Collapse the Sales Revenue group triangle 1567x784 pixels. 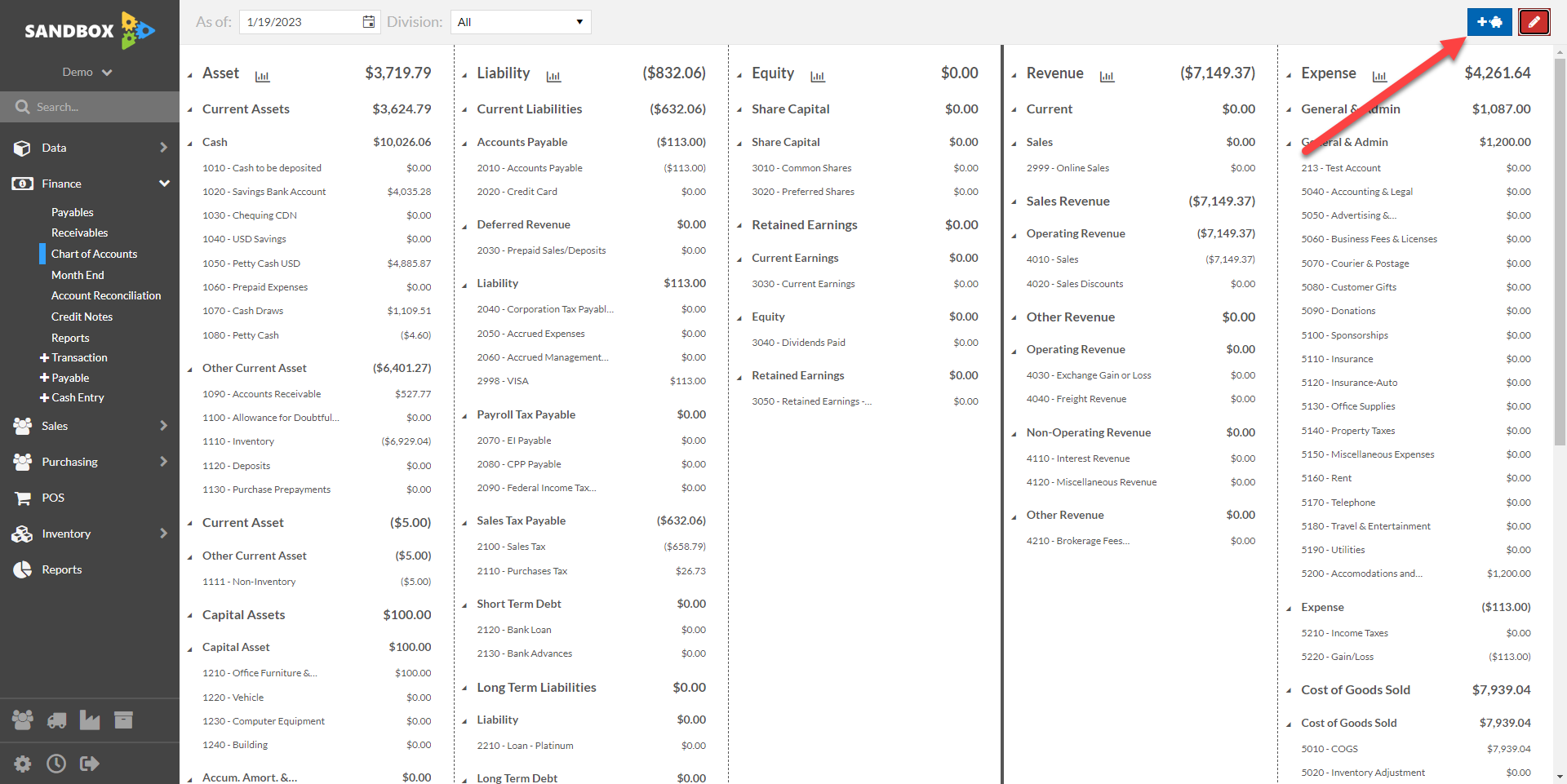(1014, 202)
